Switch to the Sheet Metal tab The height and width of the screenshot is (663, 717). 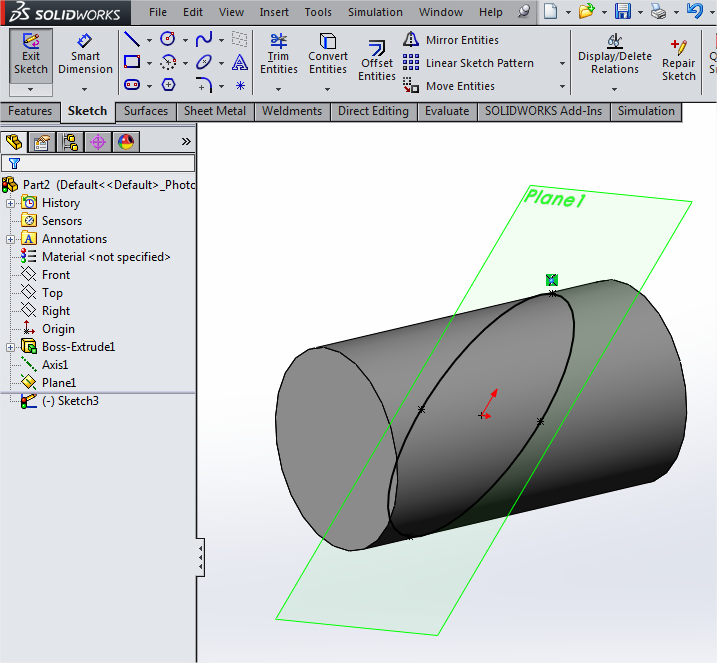point(217,111)
